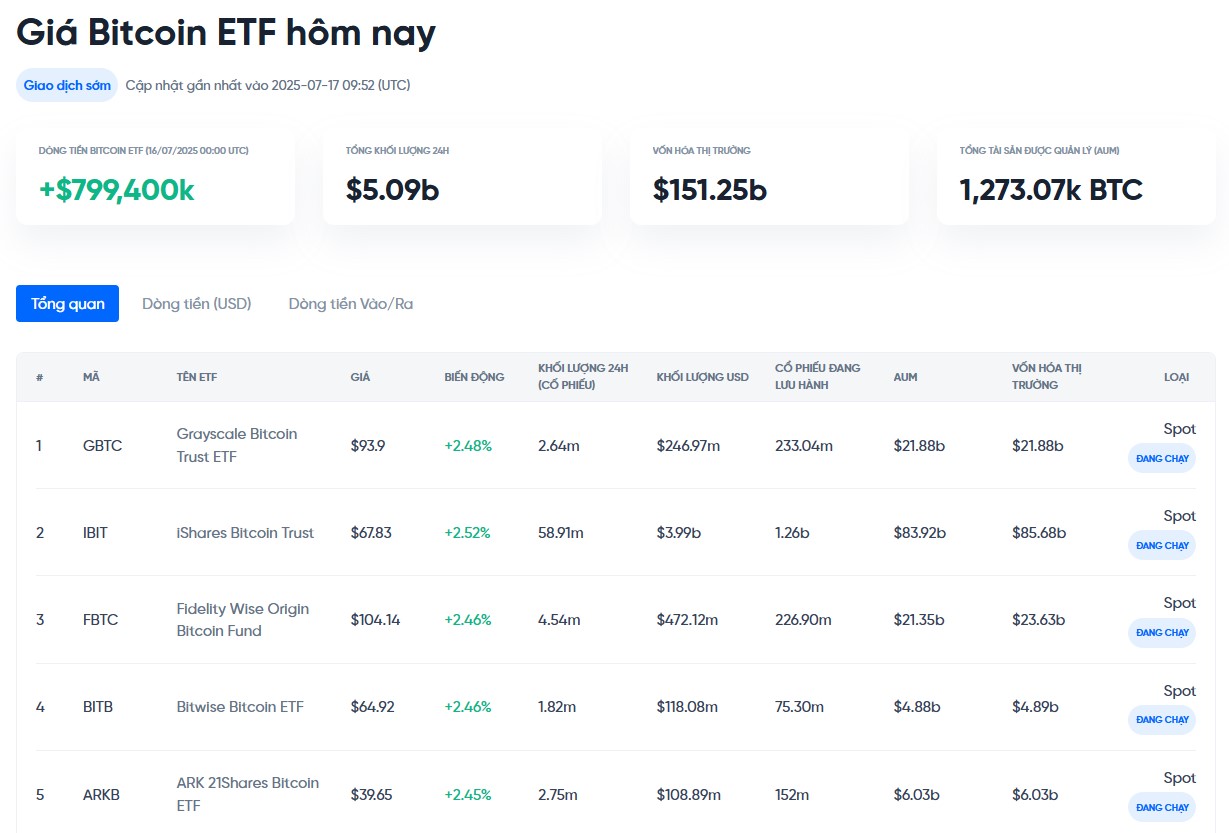Open ARK 21Shares Bitcoin ETF link
Screen dimensions: 1229x833
click(248, 794)
